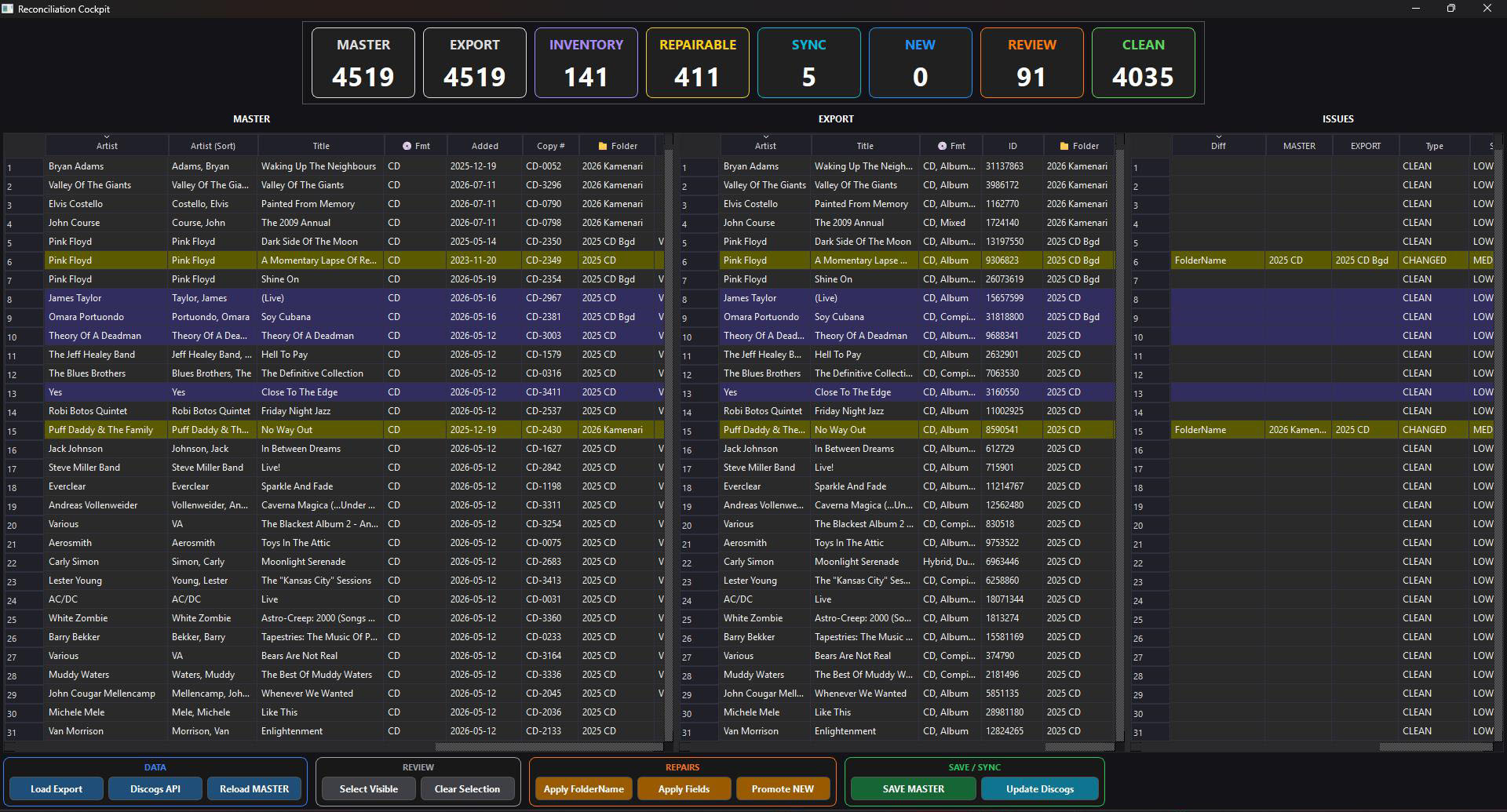1507x812 pixels.
Task: Sort MASTER table by Artist header
Action: click(x=107, y=146)
